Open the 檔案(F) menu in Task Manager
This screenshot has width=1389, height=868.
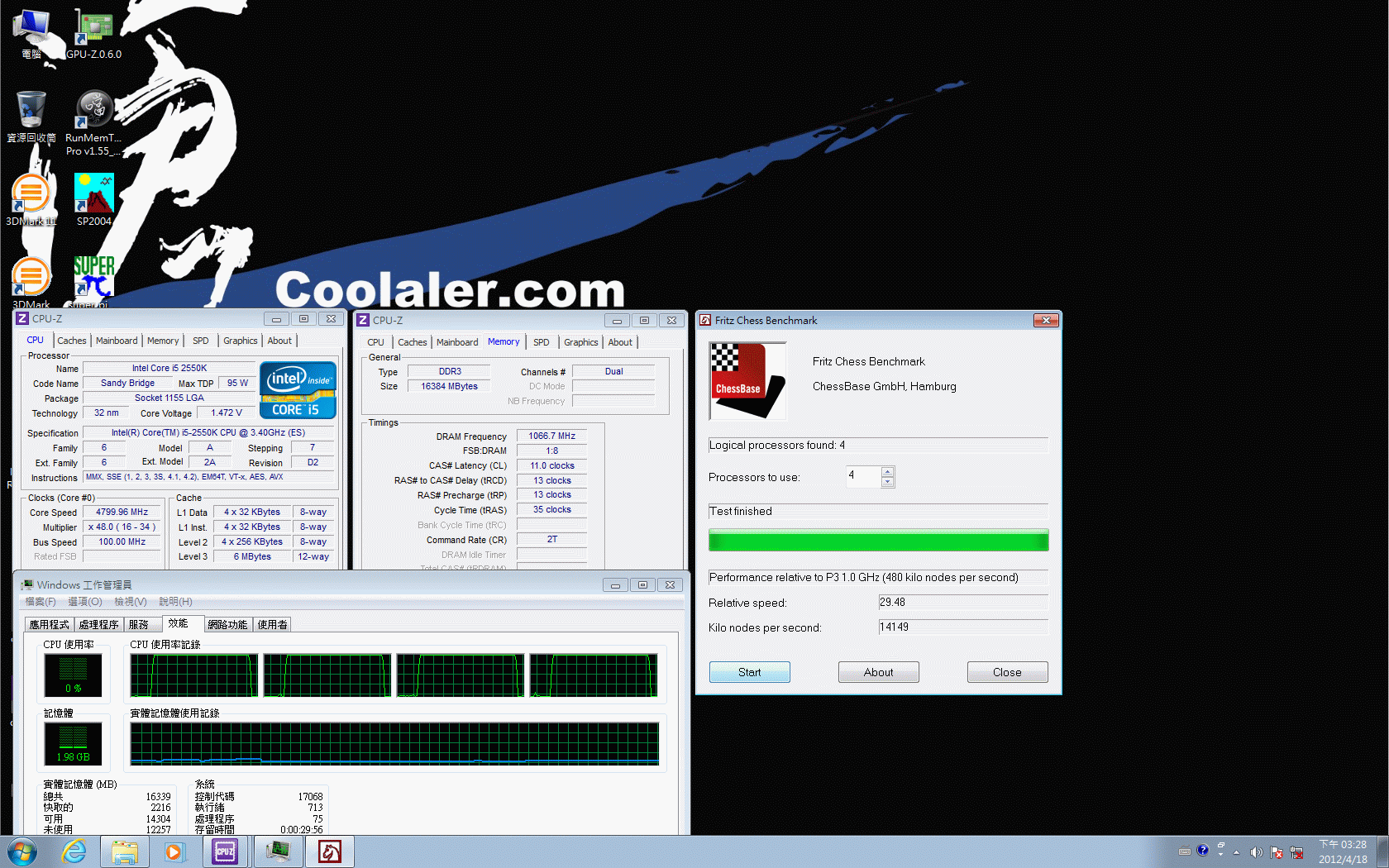pyautogui.click(x=41, y=602)
